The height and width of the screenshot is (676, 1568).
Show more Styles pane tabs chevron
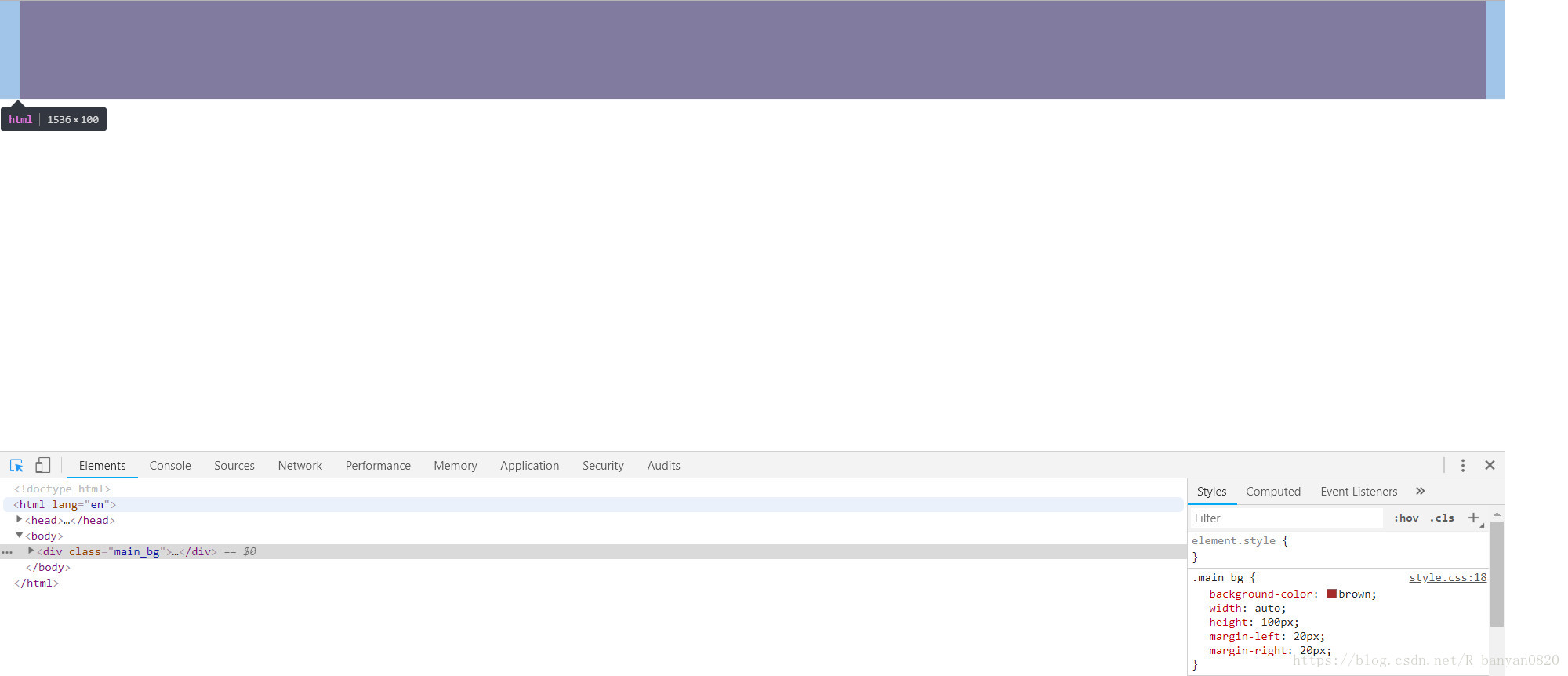click(x=1421, y=491)
